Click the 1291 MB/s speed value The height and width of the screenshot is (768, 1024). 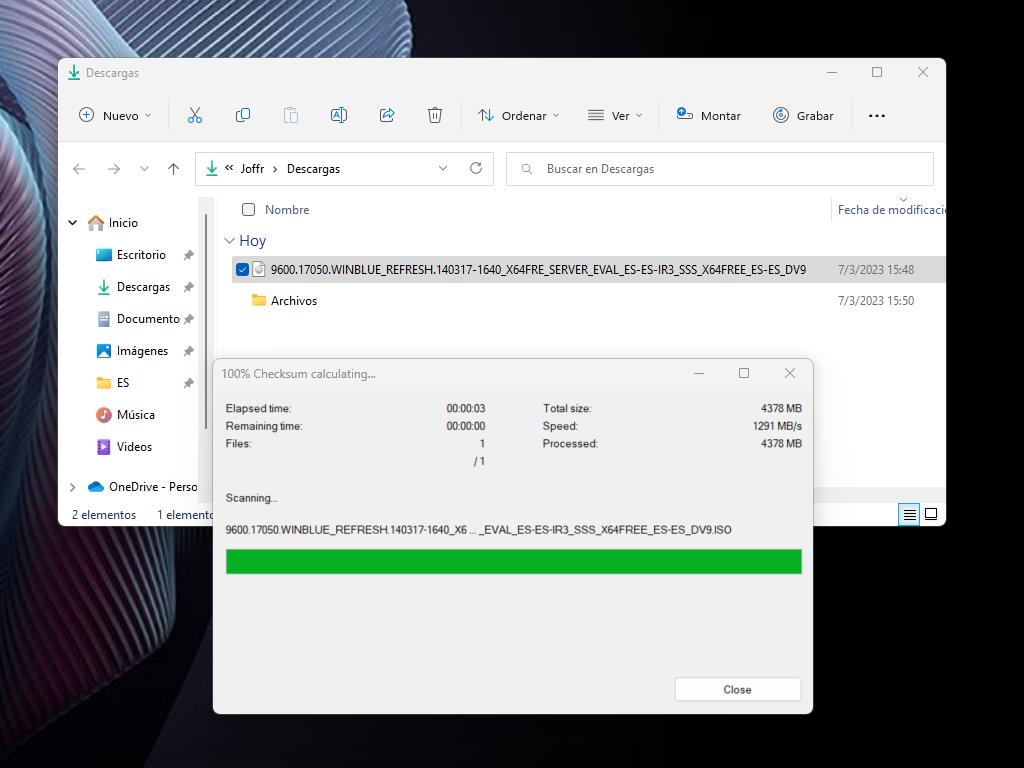click(x=777, y=426)
